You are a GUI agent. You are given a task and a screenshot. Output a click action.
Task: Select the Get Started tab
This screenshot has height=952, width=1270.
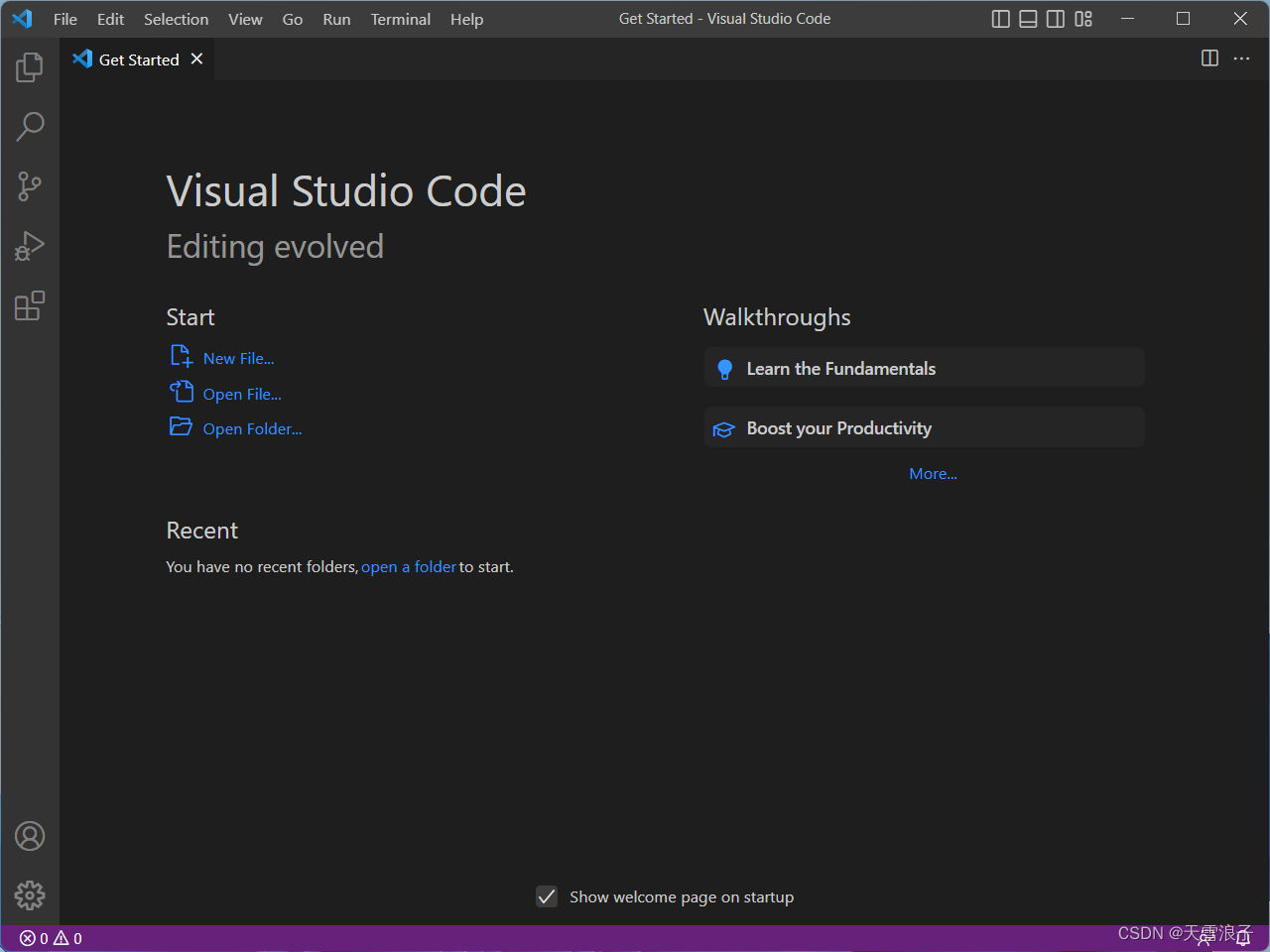(137, 59)
